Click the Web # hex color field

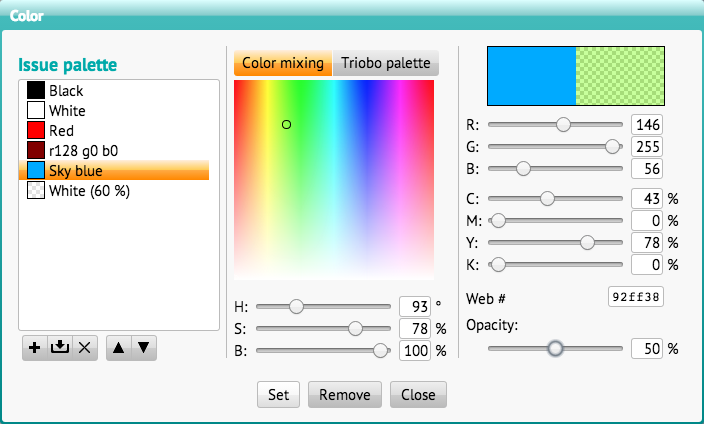pyautogui.click(x=636, y=297)
